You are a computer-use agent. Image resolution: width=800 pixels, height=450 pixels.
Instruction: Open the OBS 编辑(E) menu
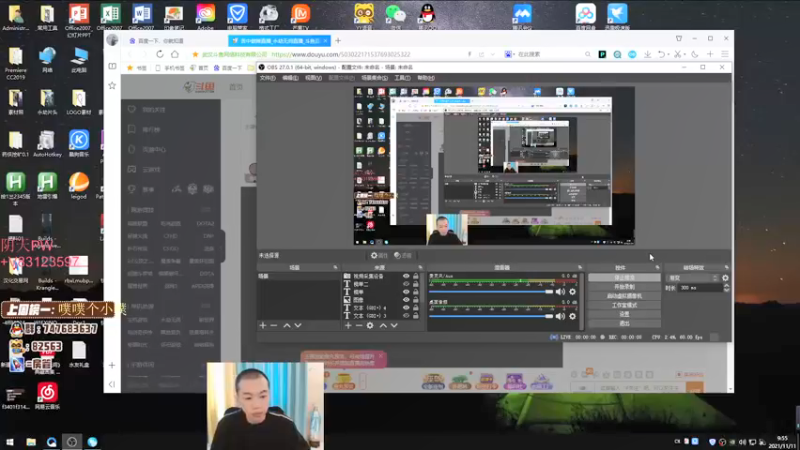coord(290,78)
